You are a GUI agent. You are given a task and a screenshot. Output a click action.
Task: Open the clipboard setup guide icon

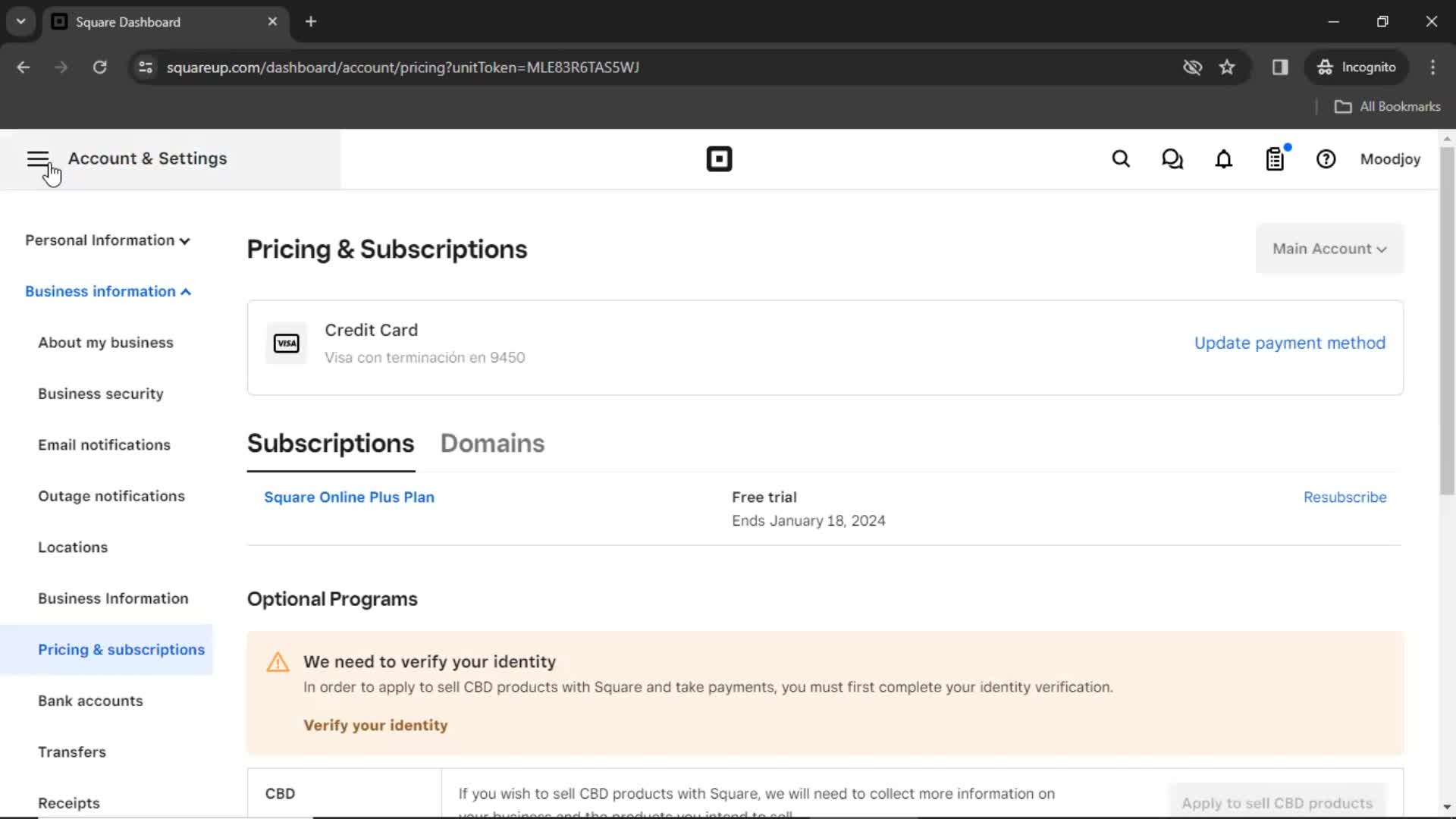tap(1276, 158)
